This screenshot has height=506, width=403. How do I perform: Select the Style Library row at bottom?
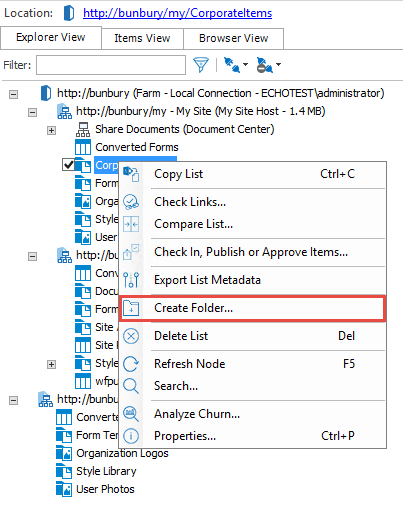106,471
